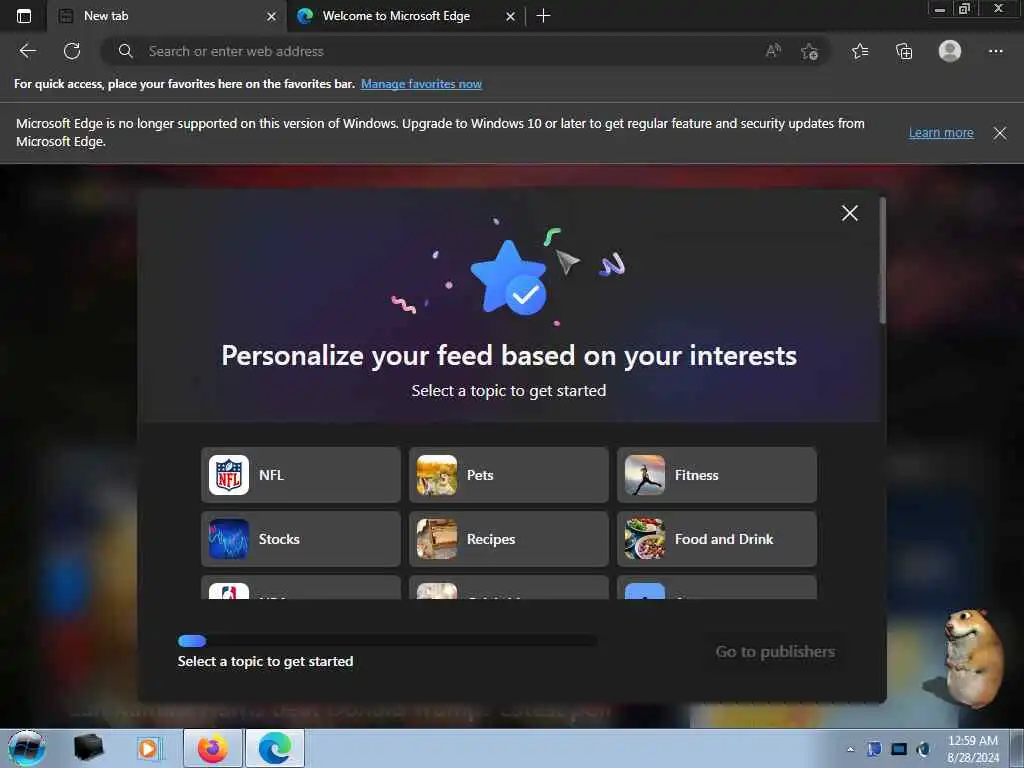Select the Stocks topic
The height and width of the screenshot is (768, 1024).
click(300, 539)
